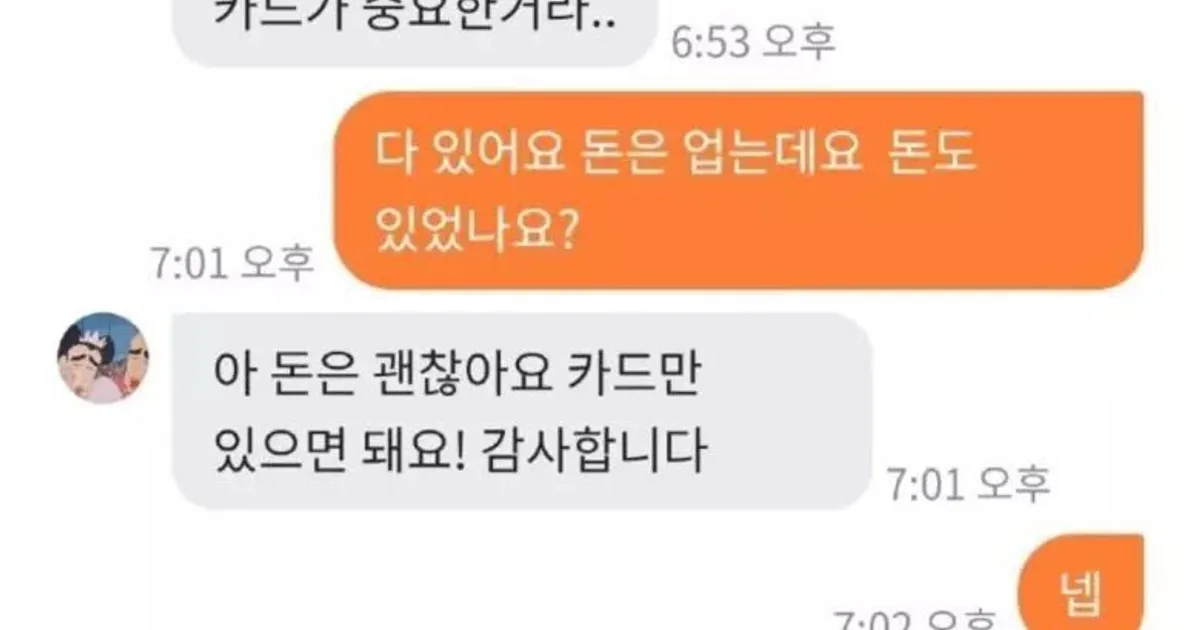This screenshot has width=1200, height=630.
Task: Click the '7:01 오후' timestamp beside the orange bubble
Action: tap(233, 262)
